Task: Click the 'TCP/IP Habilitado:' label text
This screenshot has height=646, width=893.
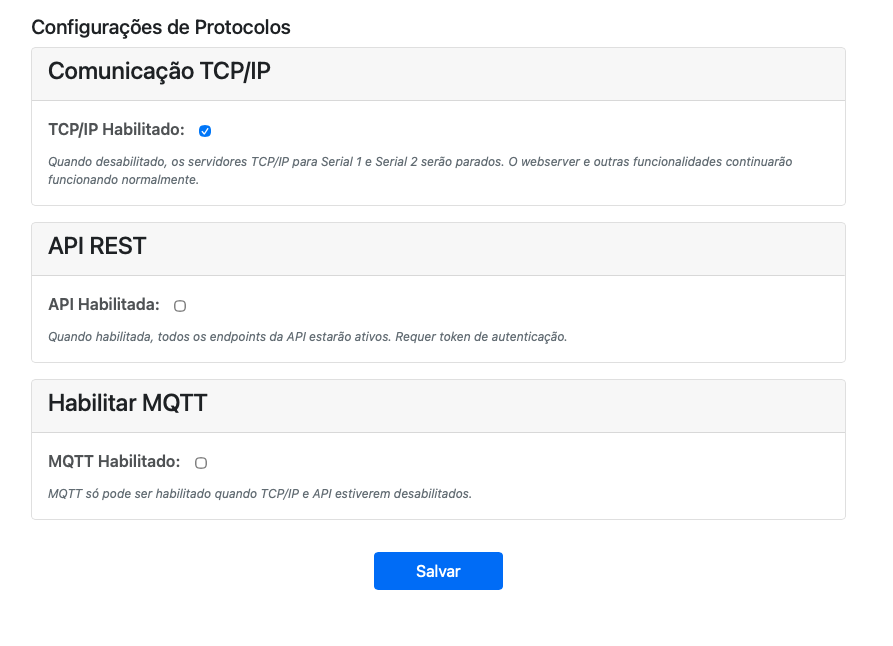Action: tap(116, 130)
